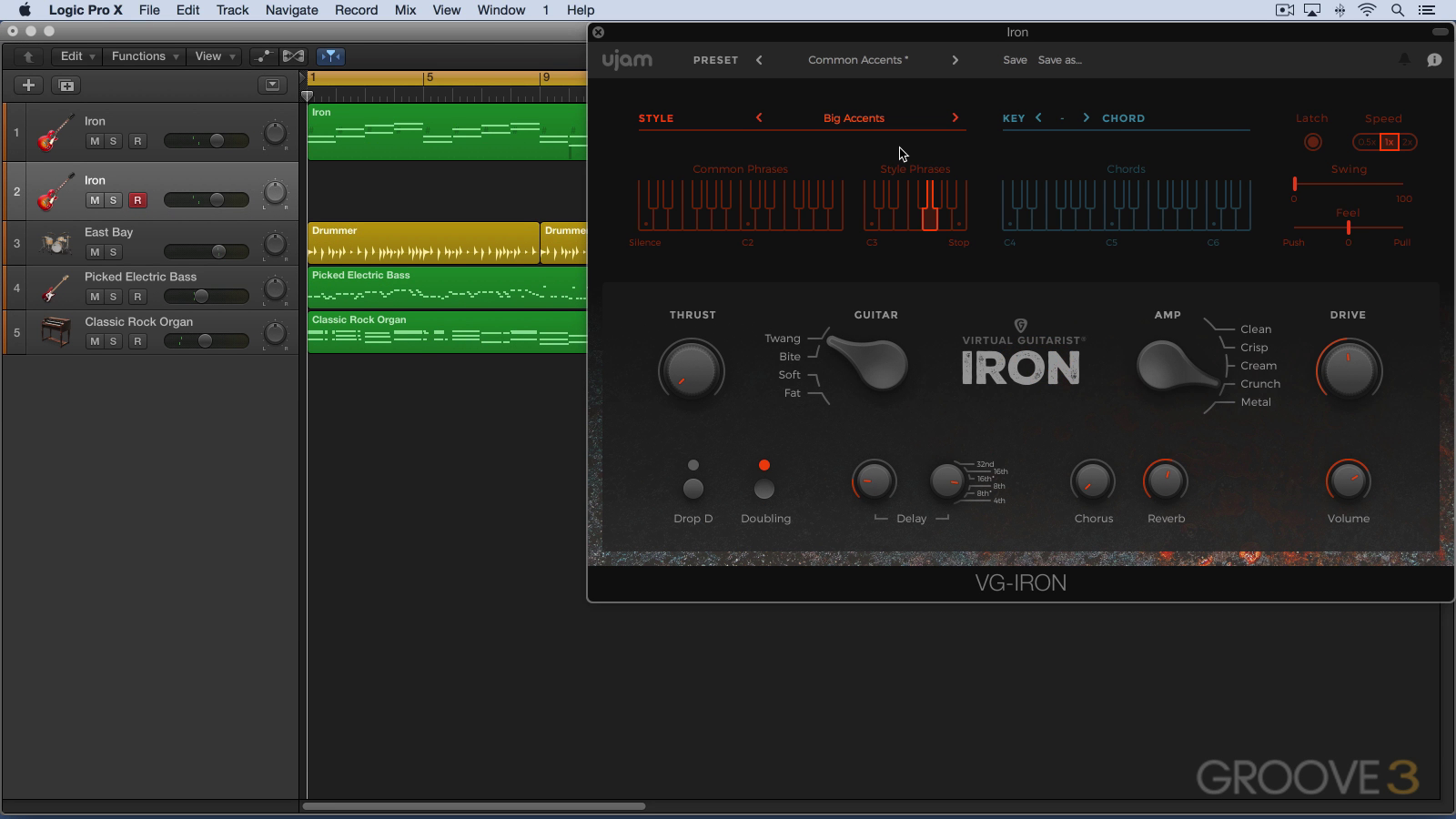Open the Edit dropdown in tracks area
The height and width of the screenshot is (819, 1456).
click(x=76, y=56)
